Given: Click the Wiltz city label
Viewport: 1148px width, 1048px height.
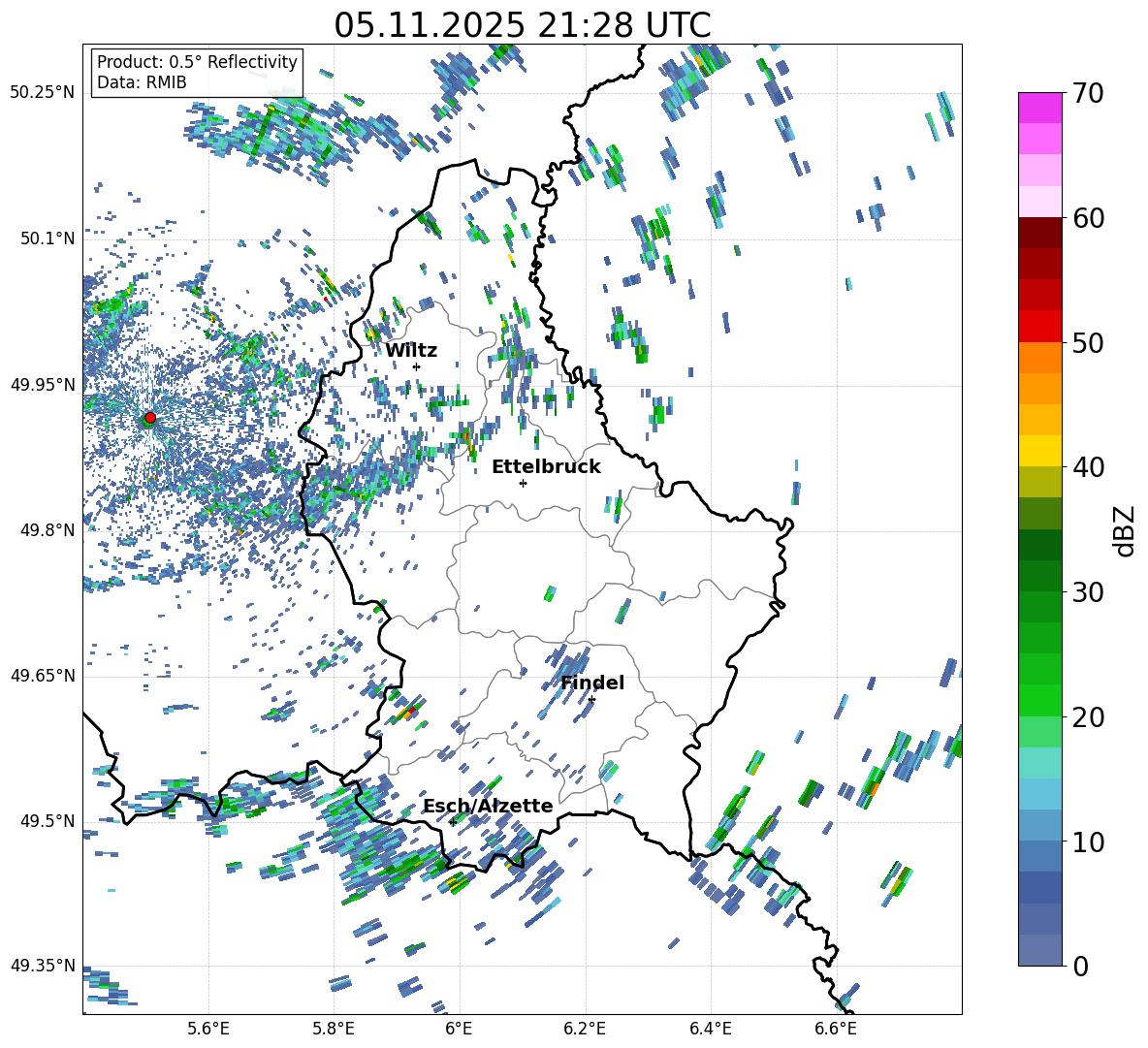Looking at the screenshot, I should click(x=411, y=351).
